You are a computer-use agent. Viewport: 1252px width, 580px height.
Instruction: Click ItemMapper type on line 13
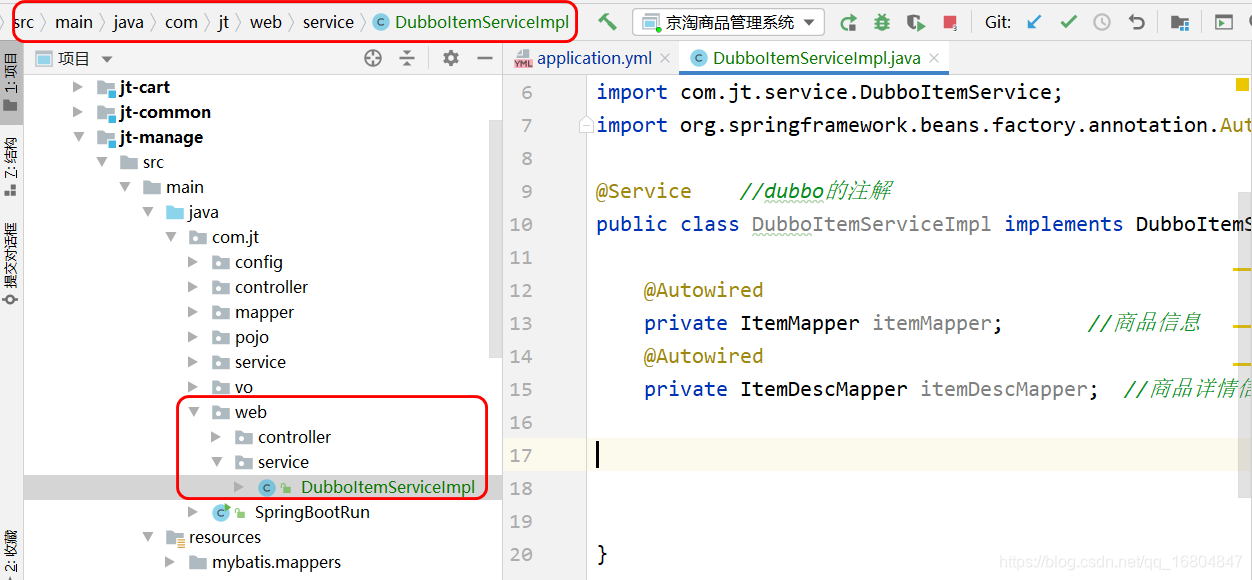(x=799, y=323)
